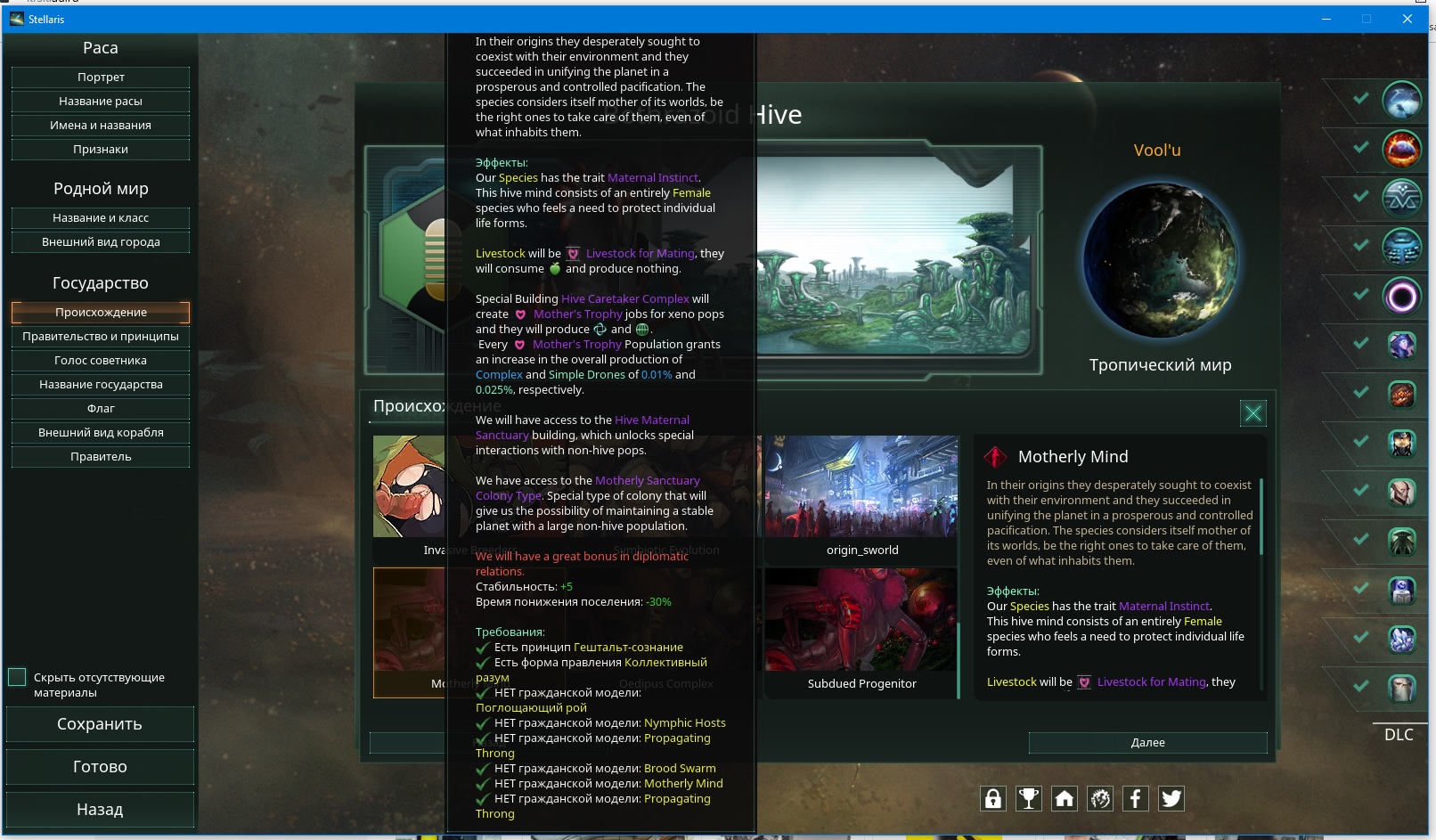Open the Имена и названия section
The height and width of the screenshot is (840, 1436).
(x=101, y=126)
